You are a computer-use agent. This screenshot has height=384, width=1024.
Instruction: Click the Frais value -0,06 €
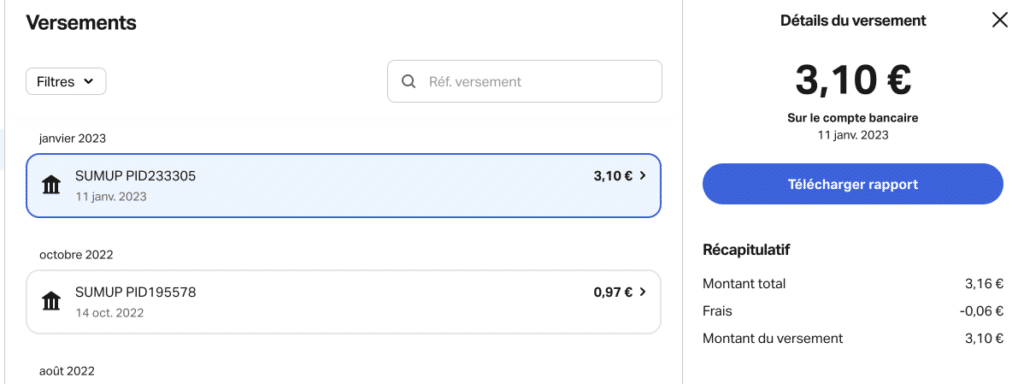tap(981, 311)
